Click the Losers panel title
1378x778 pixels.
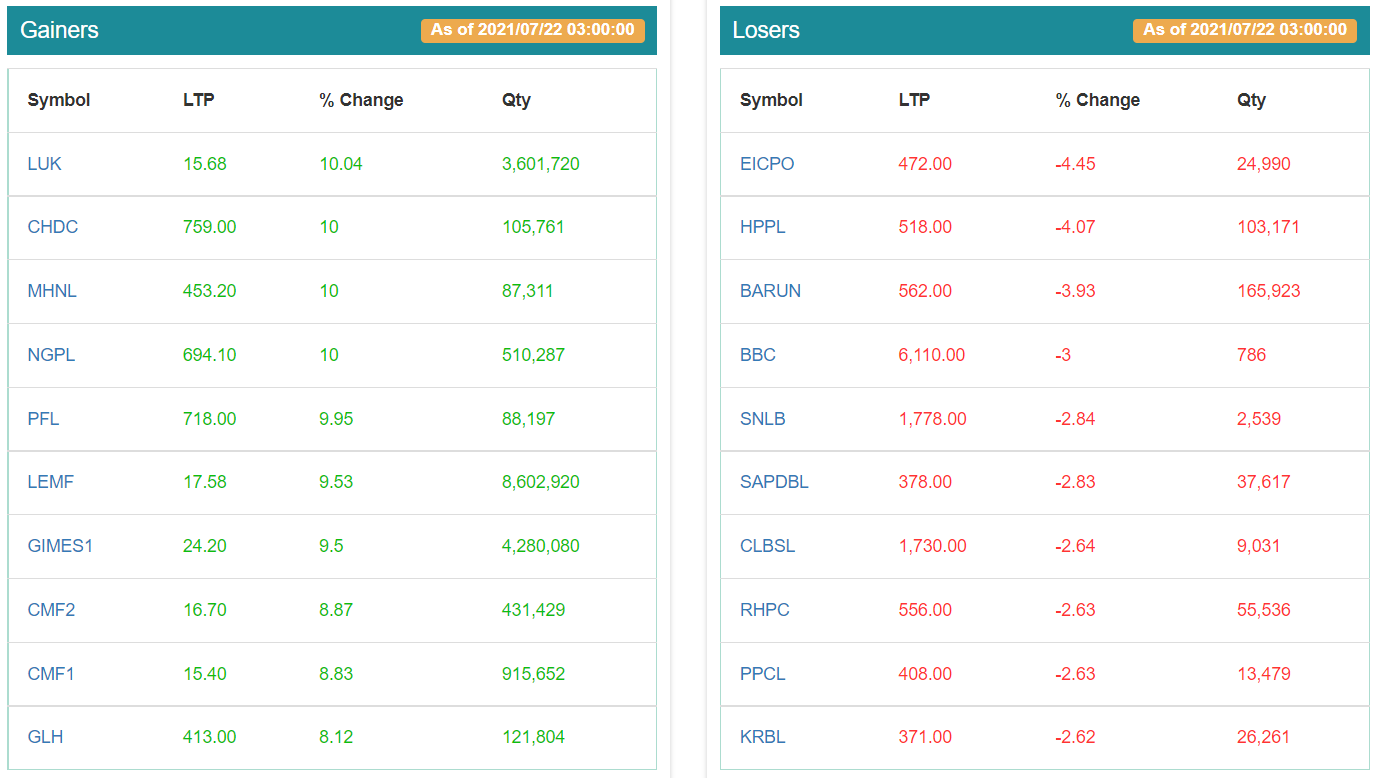point(766,30)
